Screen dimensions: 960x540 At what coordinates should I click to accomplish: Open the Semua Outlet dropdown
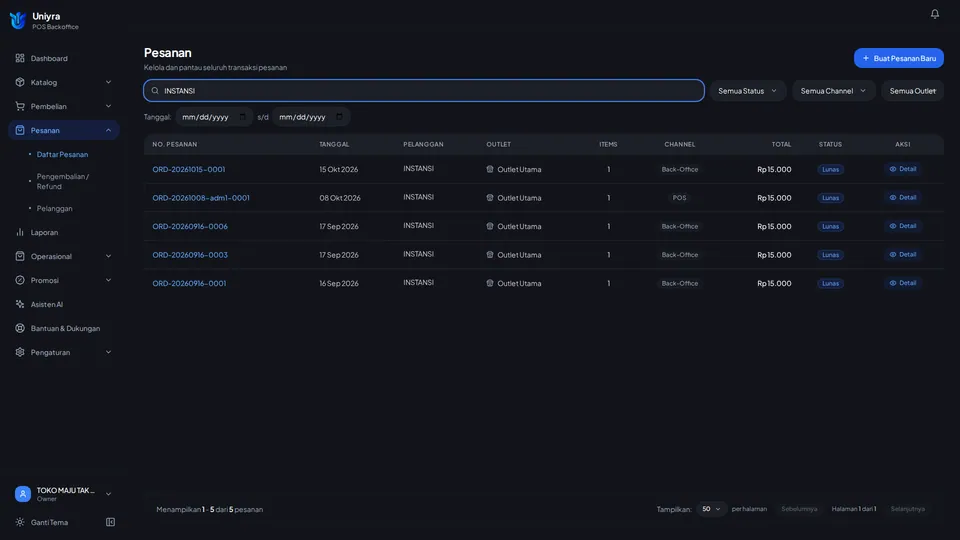[912, 91]
